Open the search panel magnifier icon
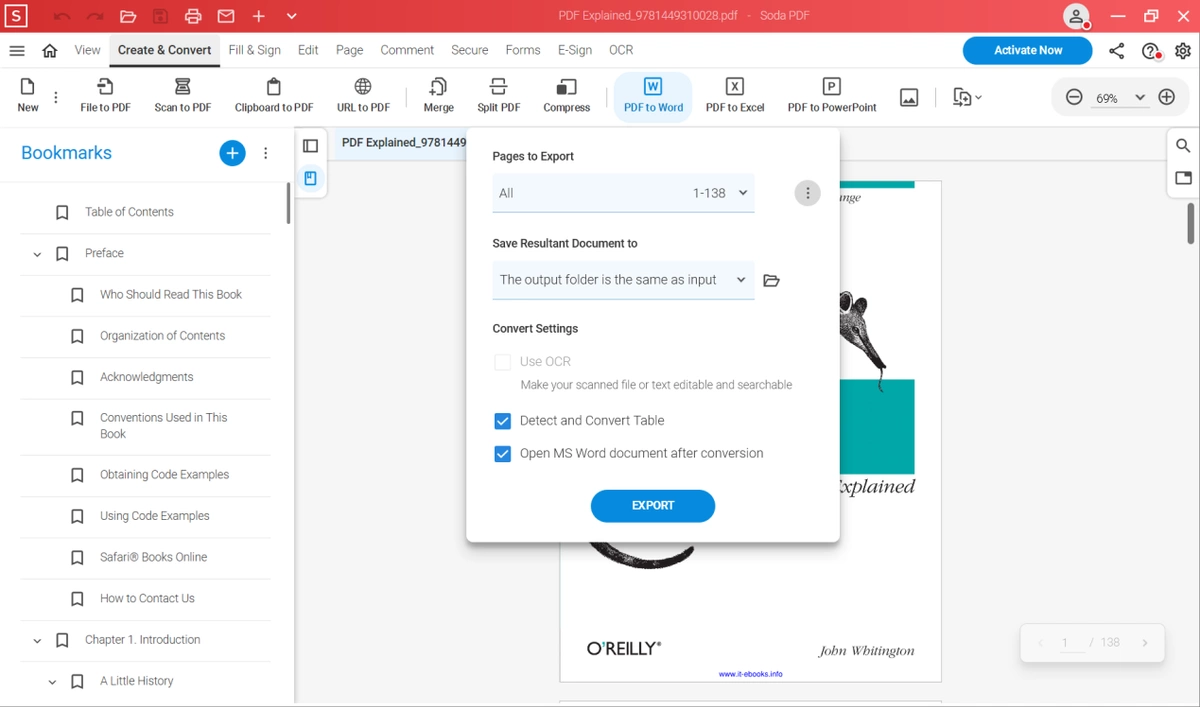This screenshot has height=707, width=1200. click(1183, 146)
